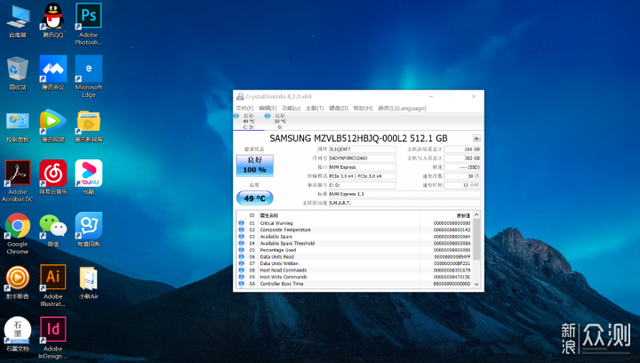640x363 pixels.
Task: Click the raw values column header
Action: click(x=447, y=215)
